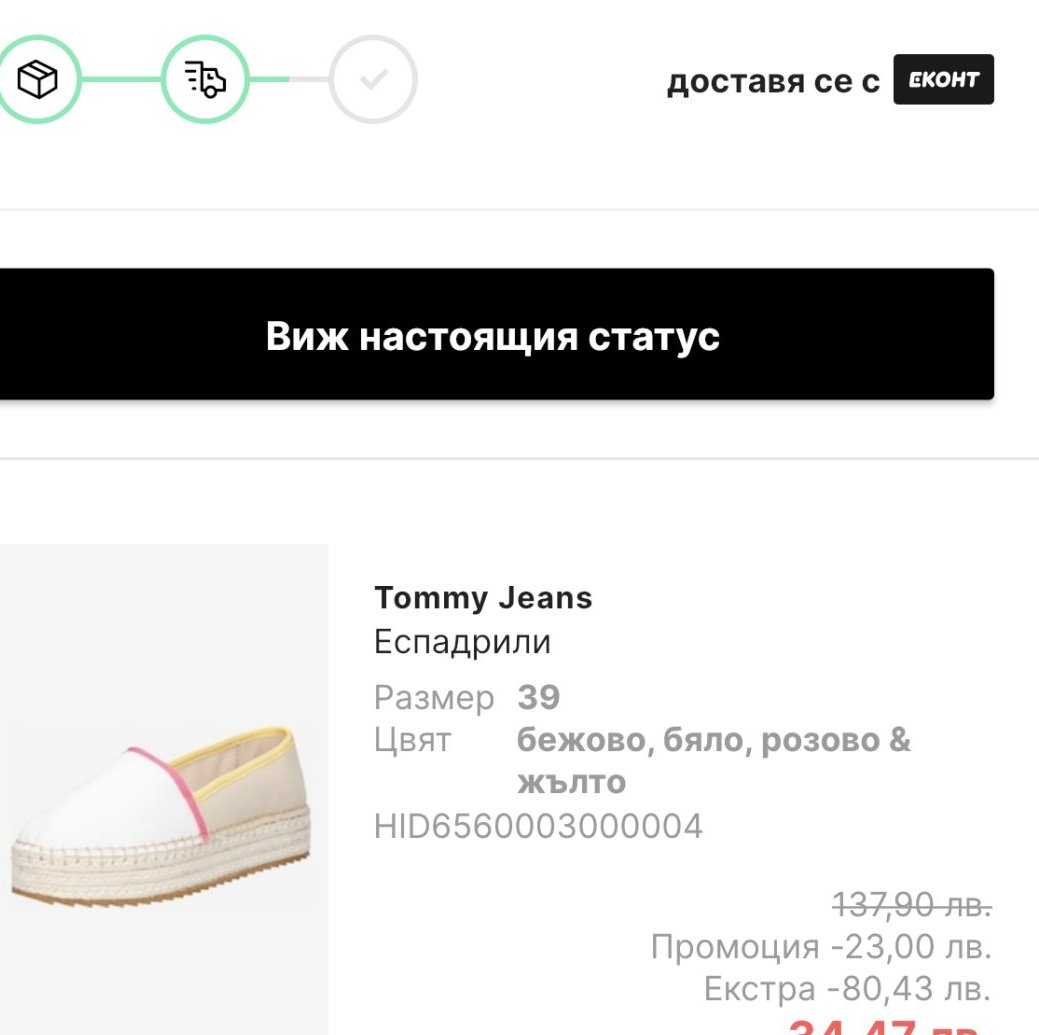Click the 'Екстра -80,43 лв.' discount line
The width and height of the screenshot is (1039, 1035).
846,989
